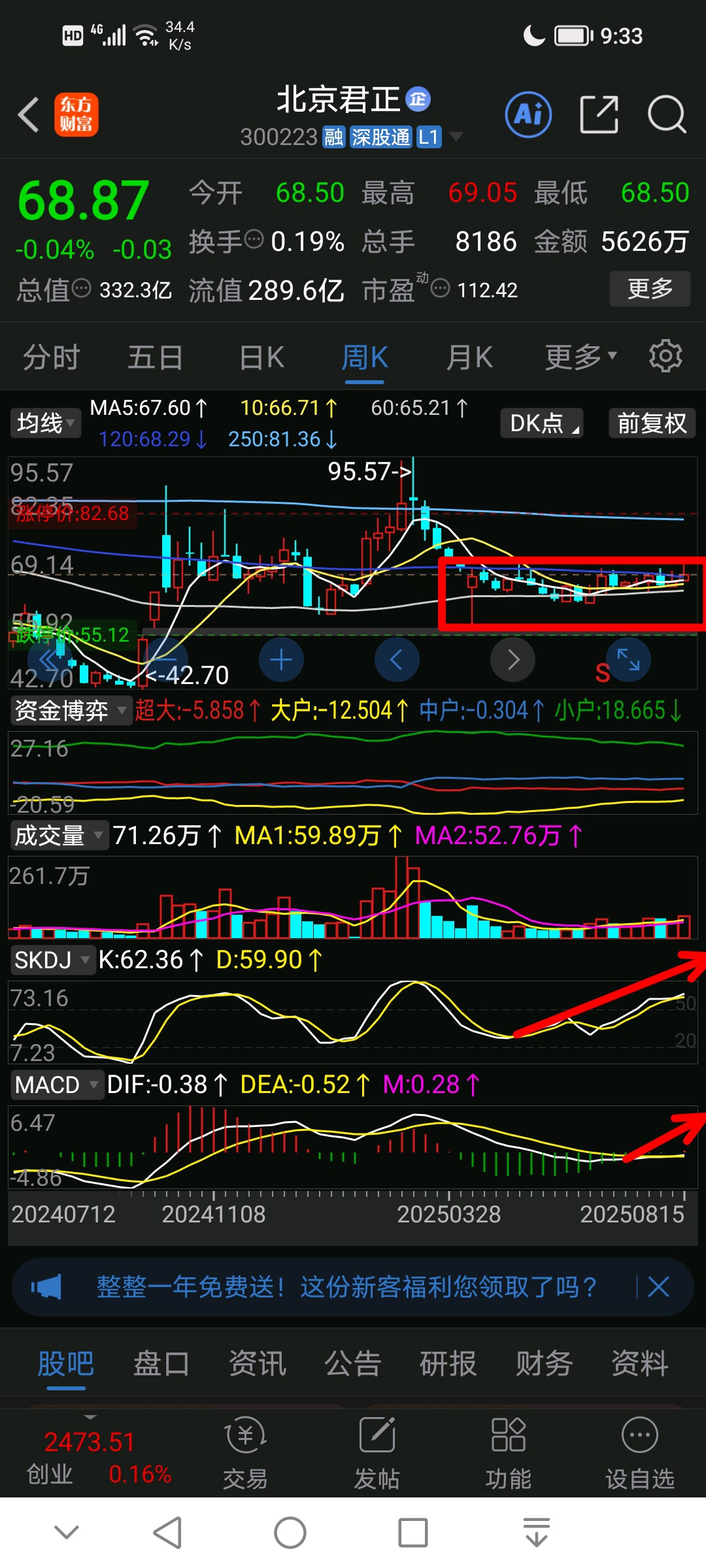Open MACD indicator dropdown
This screenshot has width=706, height=1568.
(57, 1085)
